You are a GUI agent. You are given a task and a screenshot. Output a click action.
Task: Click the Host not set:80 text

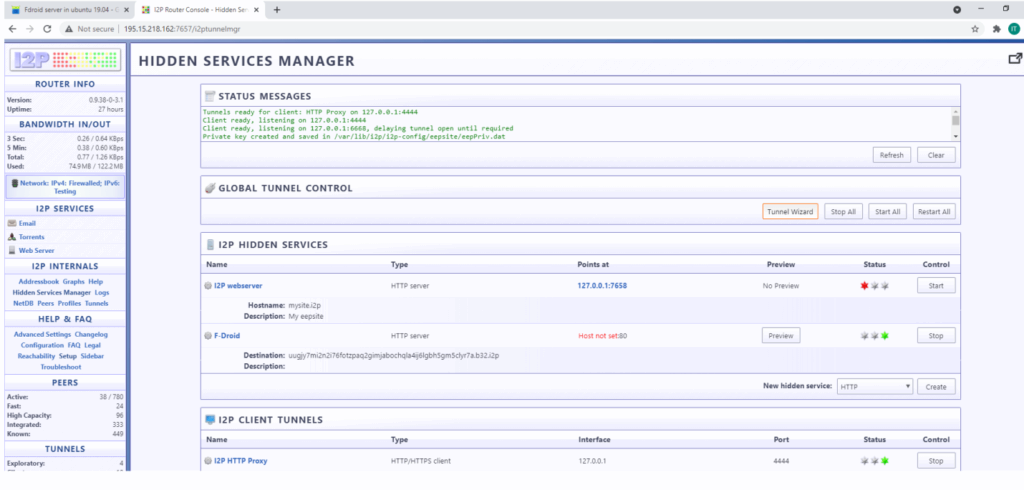[x=603, y=336]
